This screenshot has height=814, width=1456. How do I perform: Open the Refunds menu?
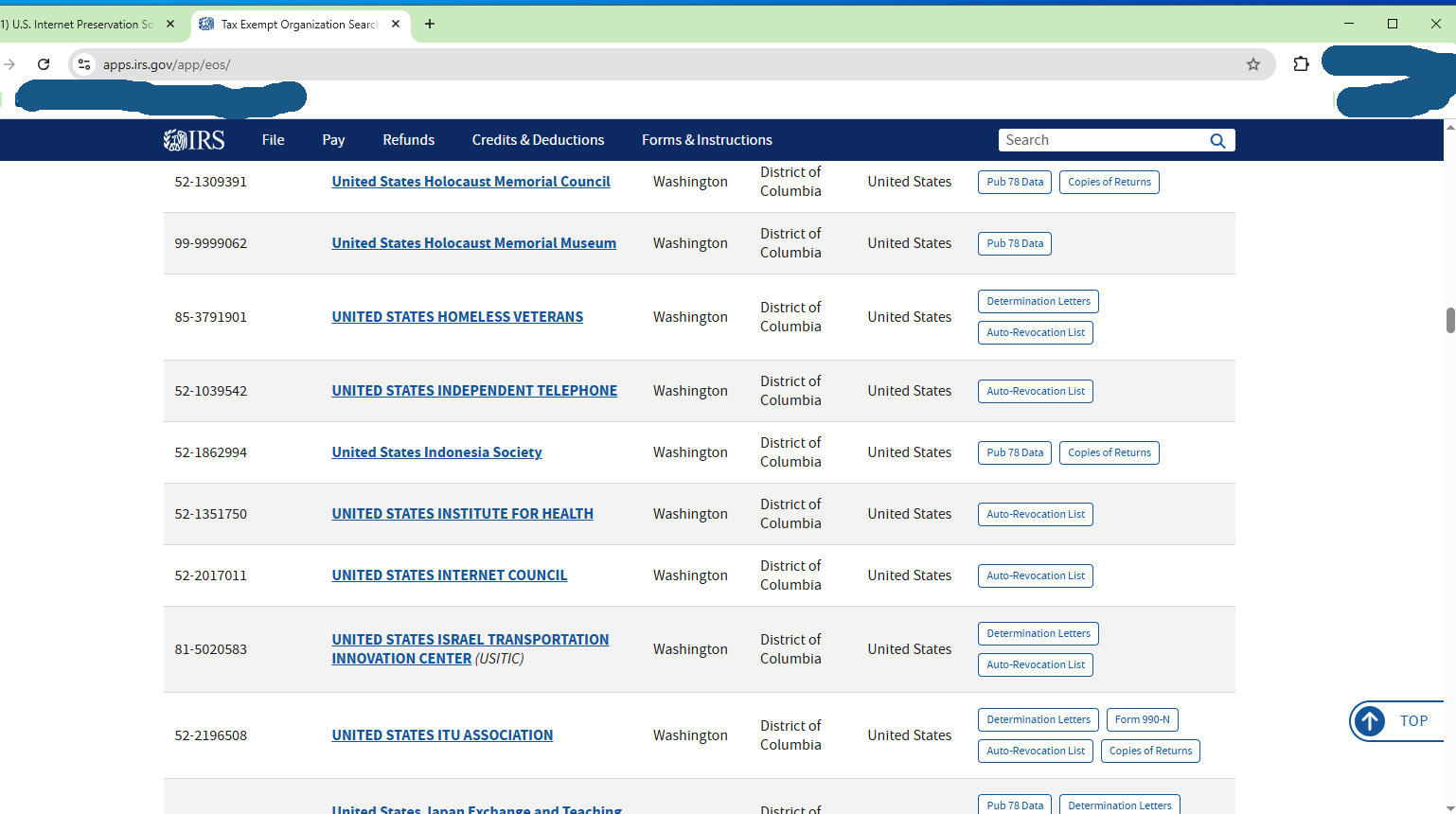409,140
